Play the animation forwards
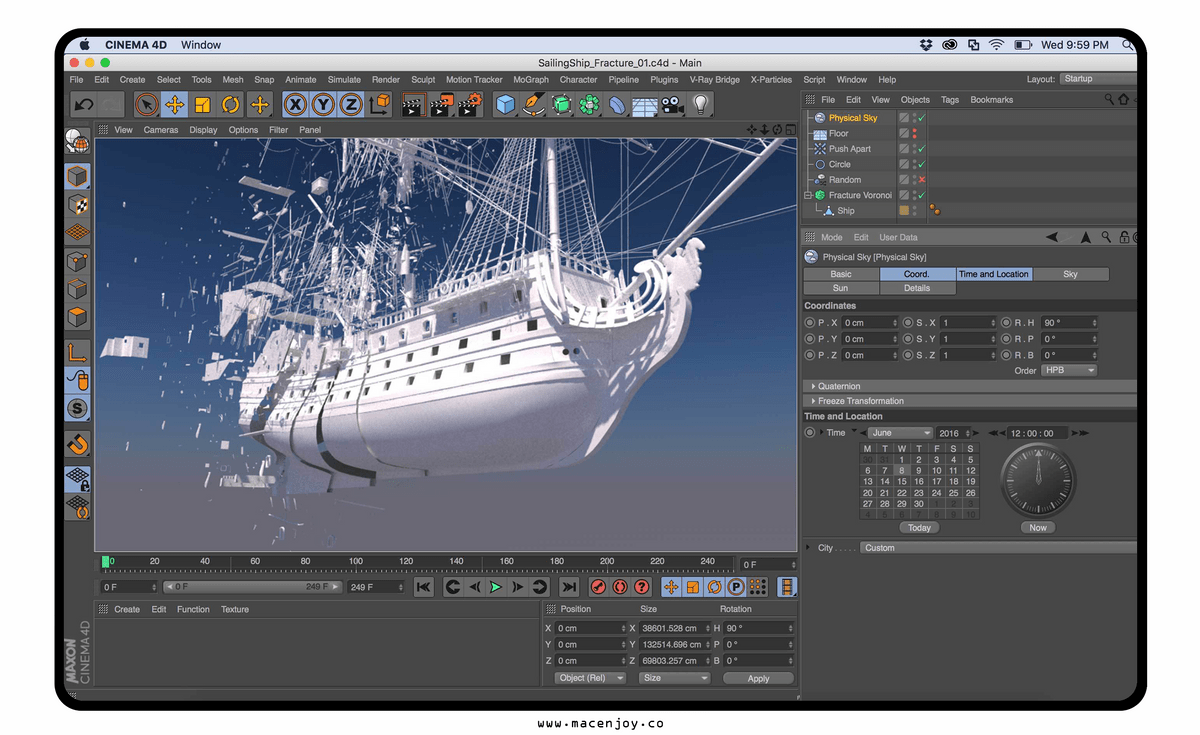The height and width of the screenshot is (735, 1200). (495, 587)
